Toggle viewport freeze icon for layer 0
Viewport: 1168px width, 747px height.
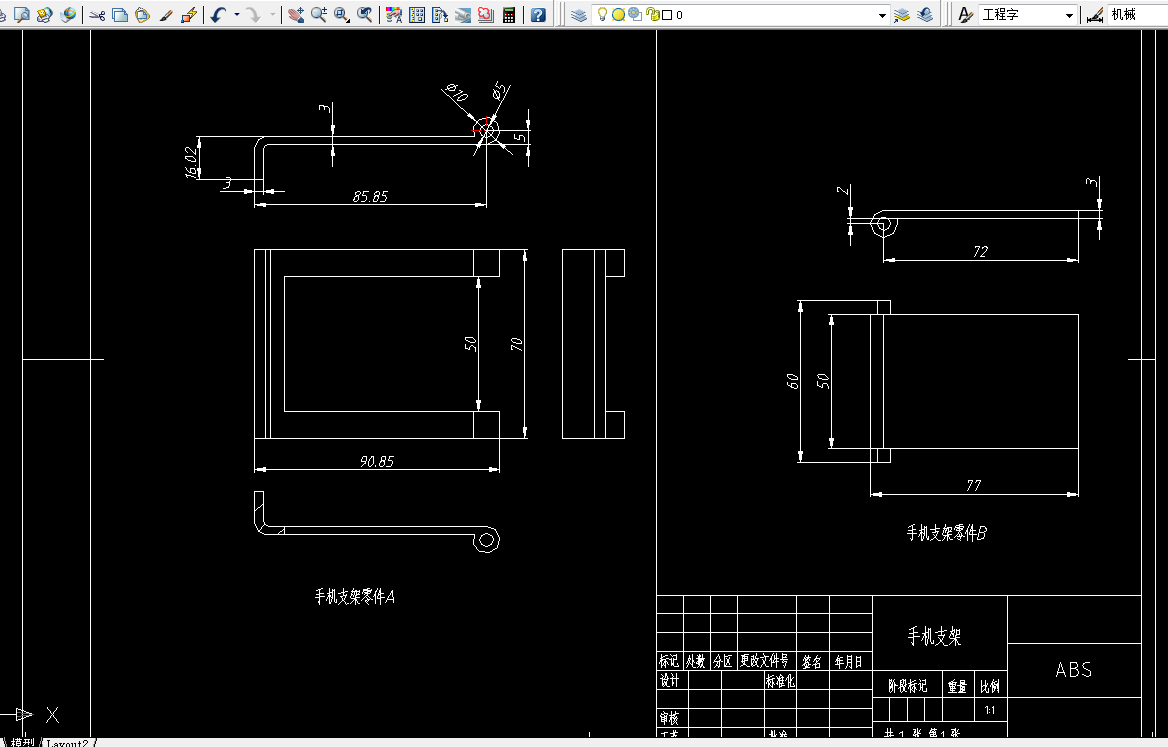635,14
